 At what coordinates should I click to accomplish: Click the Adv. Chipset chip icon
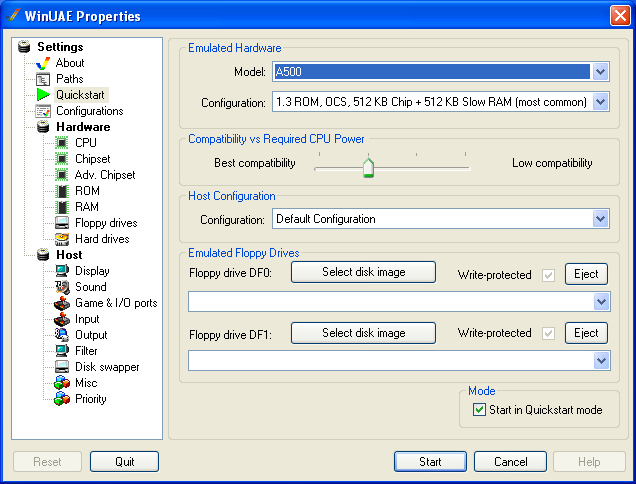62,175
